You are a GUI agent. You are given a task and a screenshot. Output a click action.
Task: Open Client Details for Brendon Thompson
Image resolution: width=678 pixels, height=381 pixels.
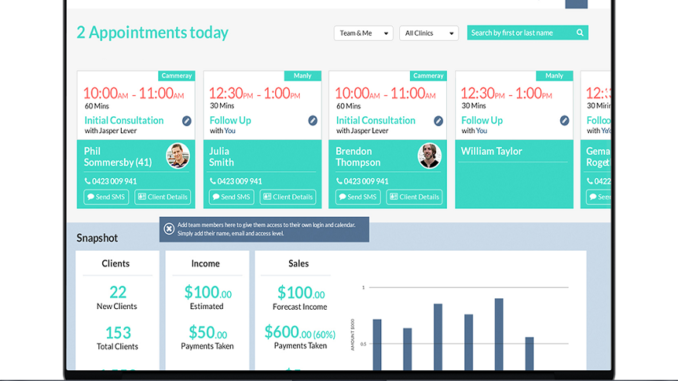(414, 197)
